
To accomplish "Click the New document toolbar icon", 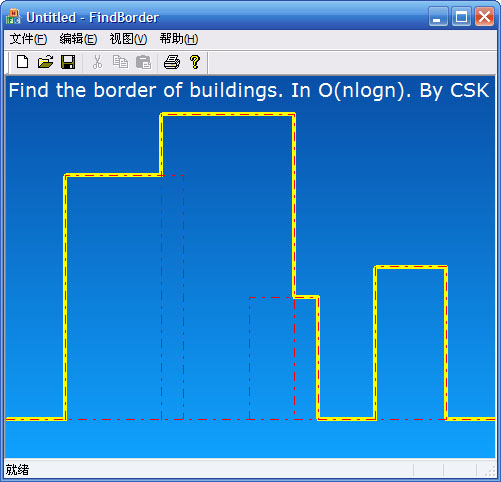I will [22, 62].
